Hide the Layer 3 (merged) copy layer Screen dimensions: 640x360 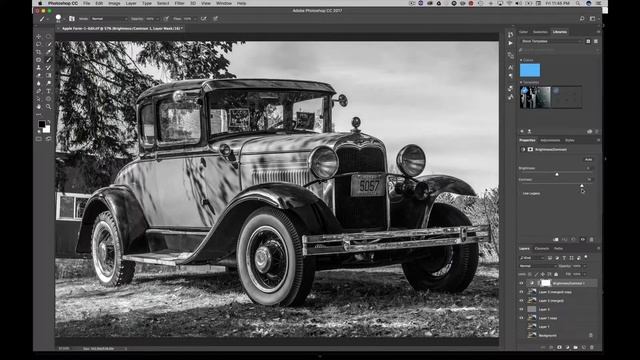(x=521, y=292)
